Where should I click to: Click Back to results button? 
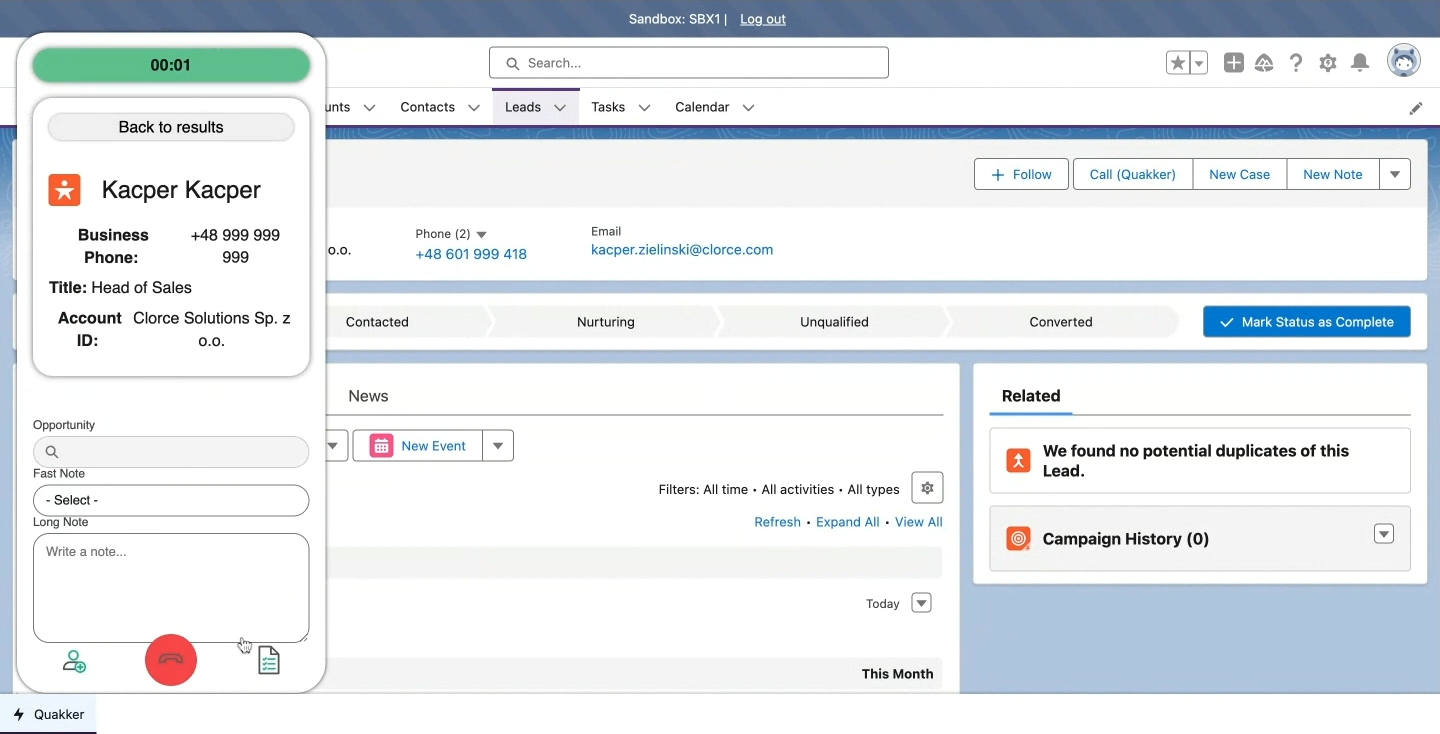tap(171, 127)
